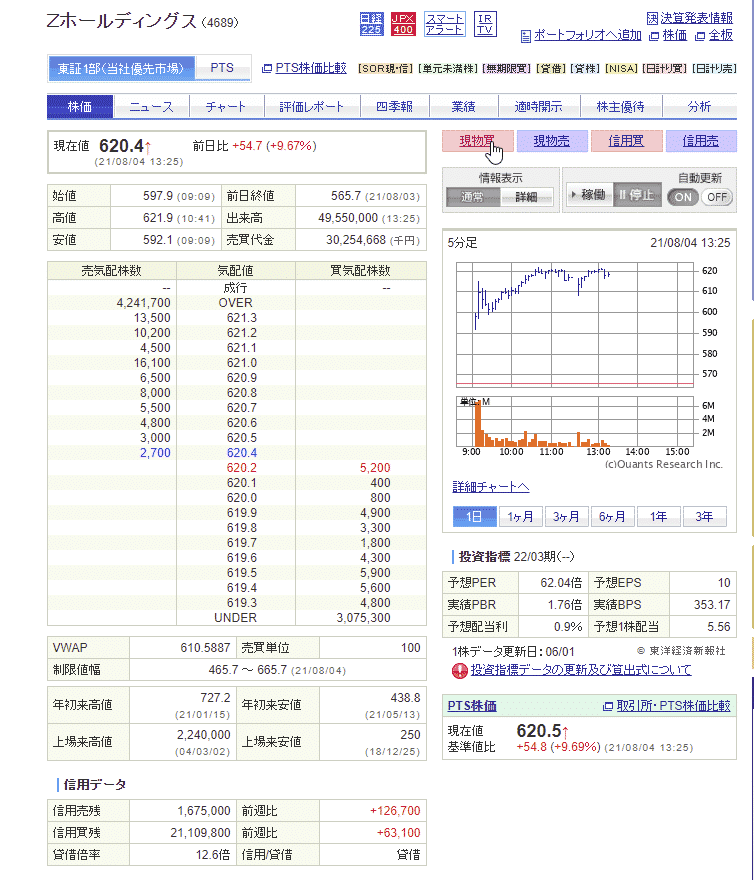
Task: Open PTS株価比較 link
Action: pyautogui.click(x=304, y=68)
